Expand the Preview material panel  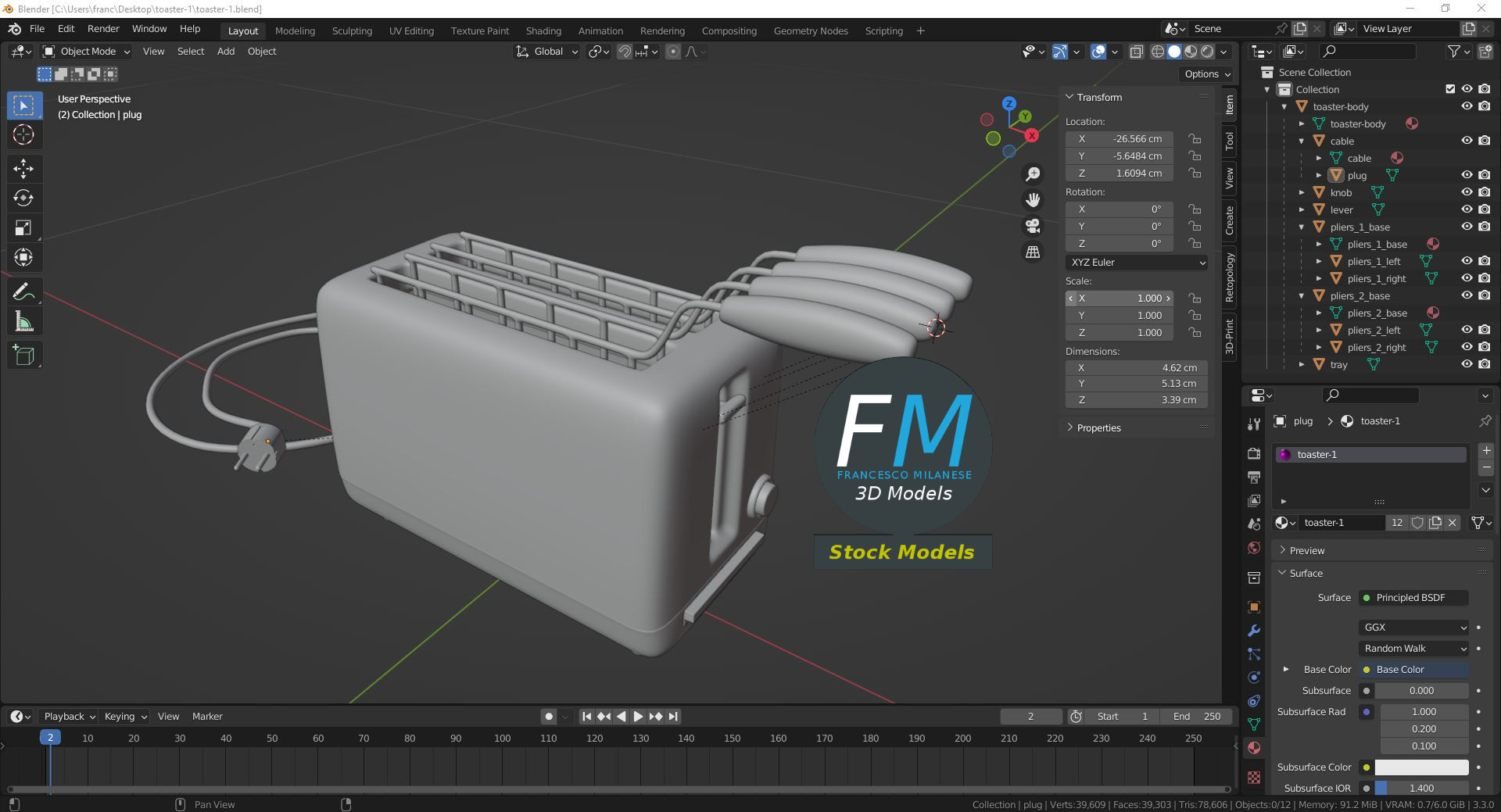click(x=1307, y=551)
